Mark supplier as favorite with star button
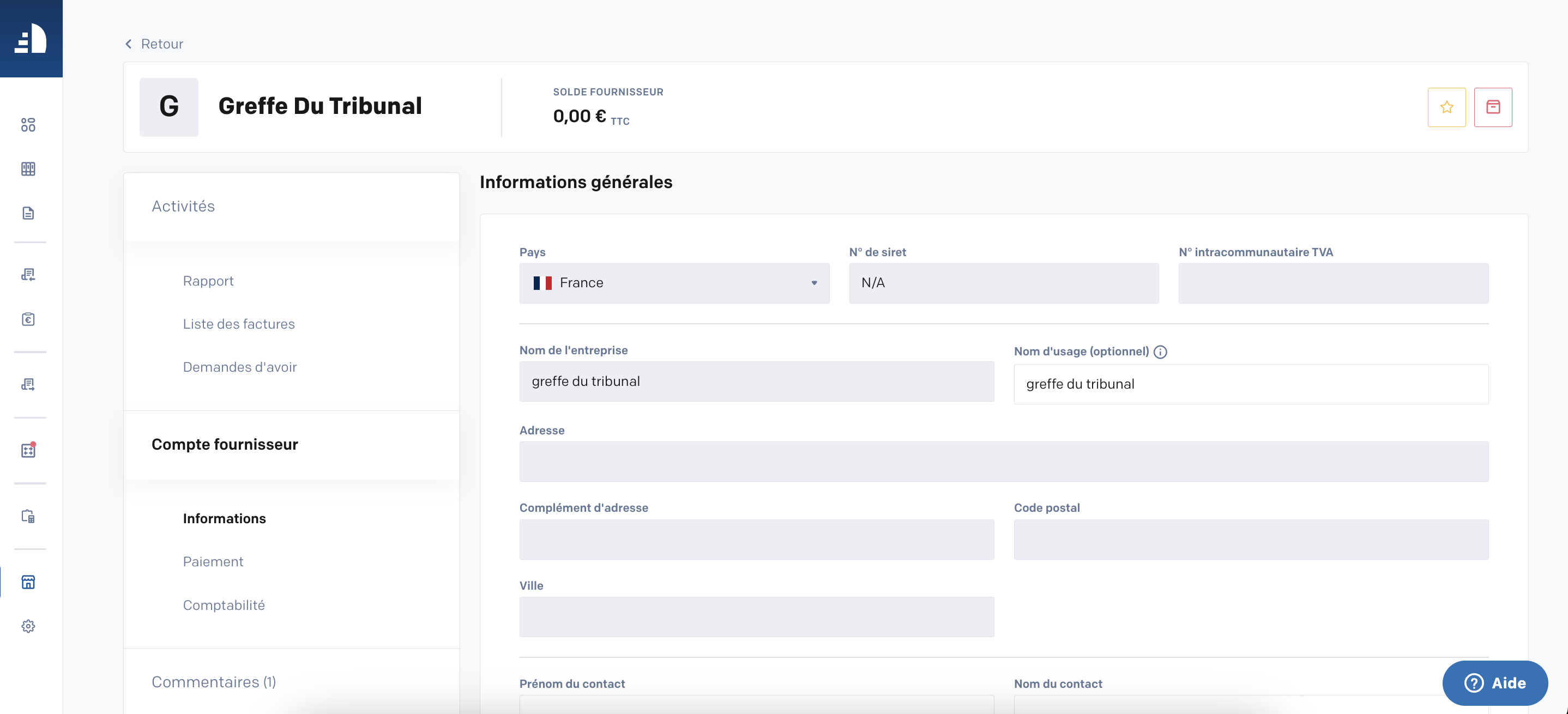The height and width of the screenshot is (714, 1568). [1446, 107]
